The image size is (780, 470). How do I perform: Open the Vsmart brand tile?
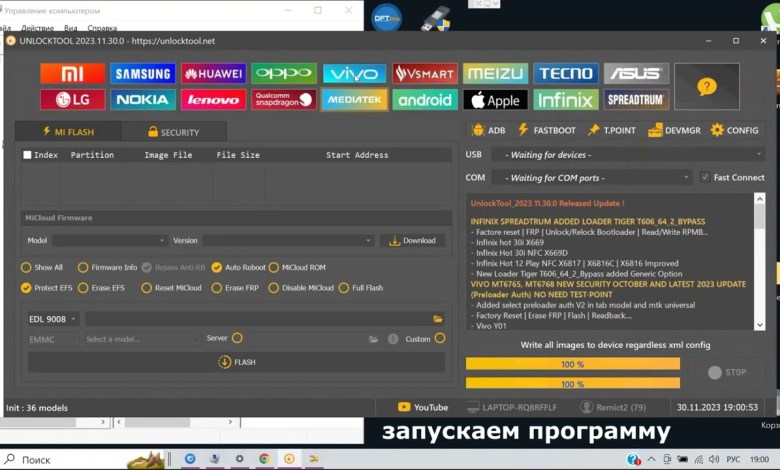pos(425,74)
